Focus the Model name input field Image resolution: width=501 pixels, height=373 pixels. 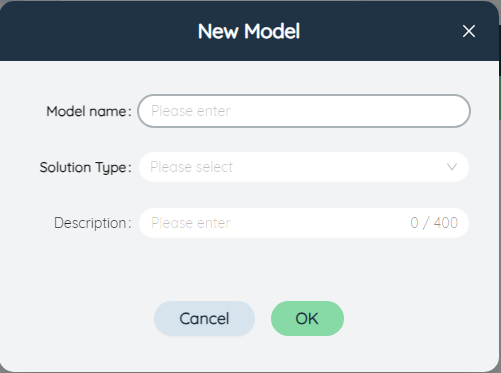[304, 111]
